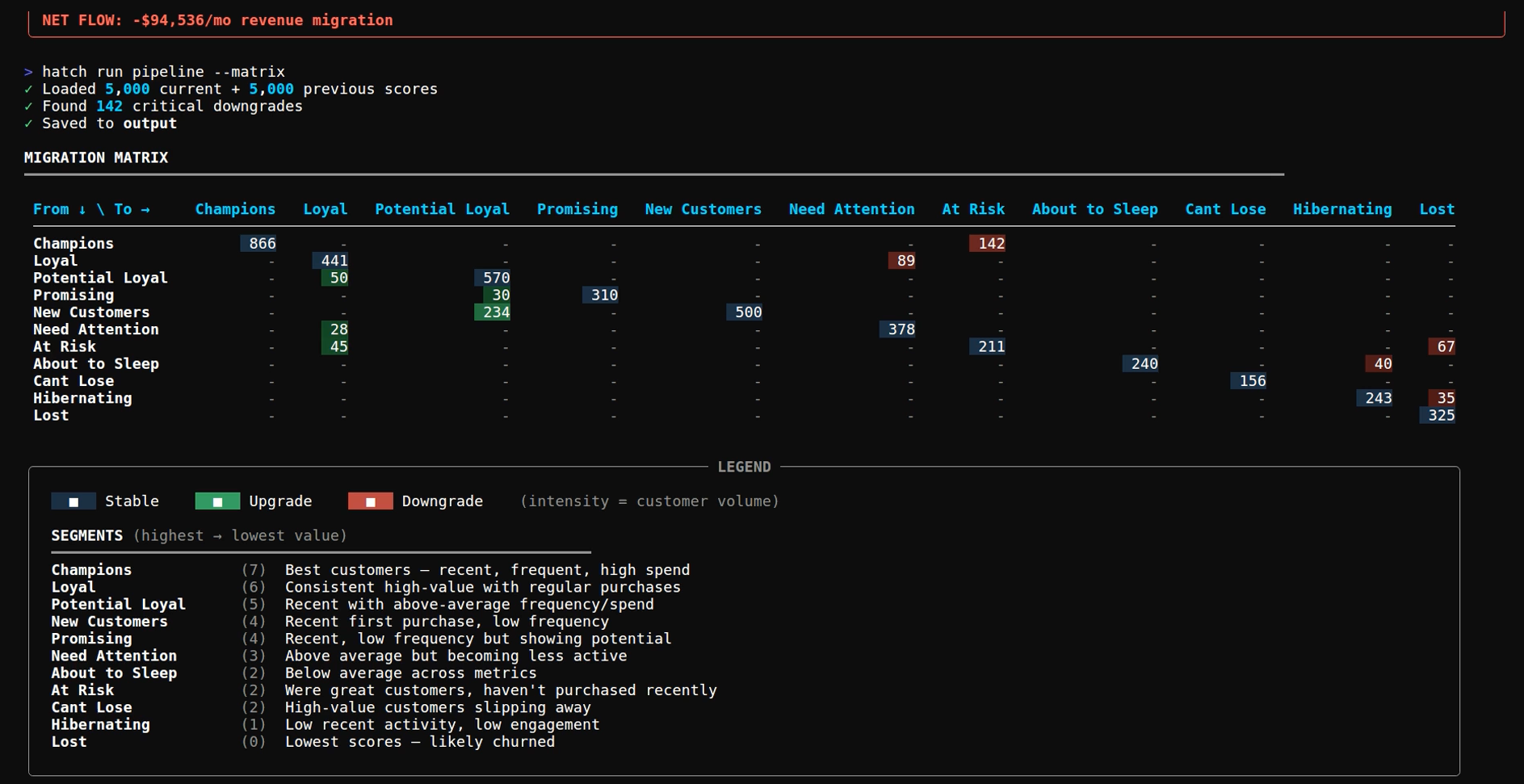Click the 89 Loyal downgrade cell
Viewport: 1524px width, 784px height.
point(902,261)
